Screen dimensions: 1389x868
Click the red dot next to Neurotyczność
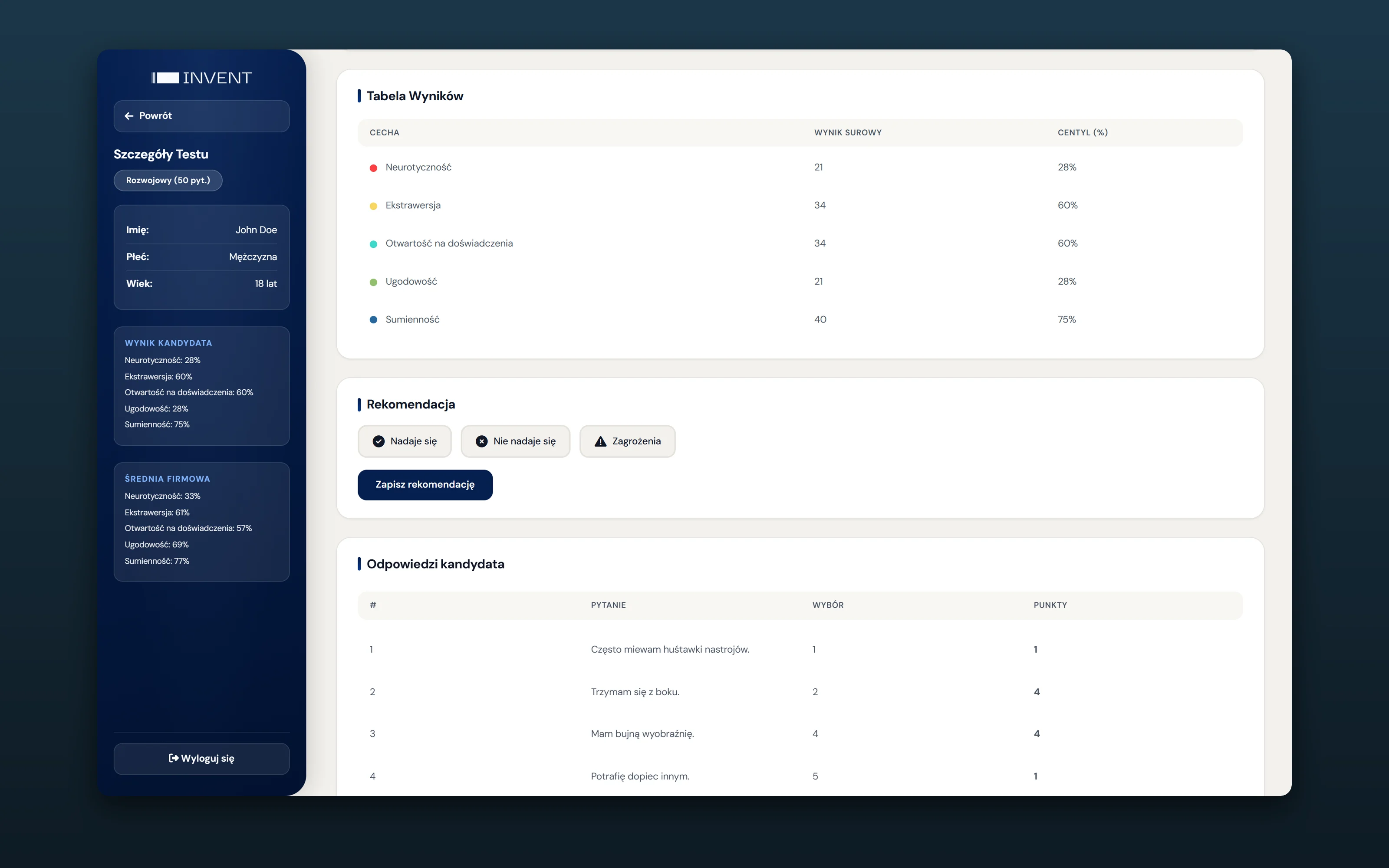(373, 168)
